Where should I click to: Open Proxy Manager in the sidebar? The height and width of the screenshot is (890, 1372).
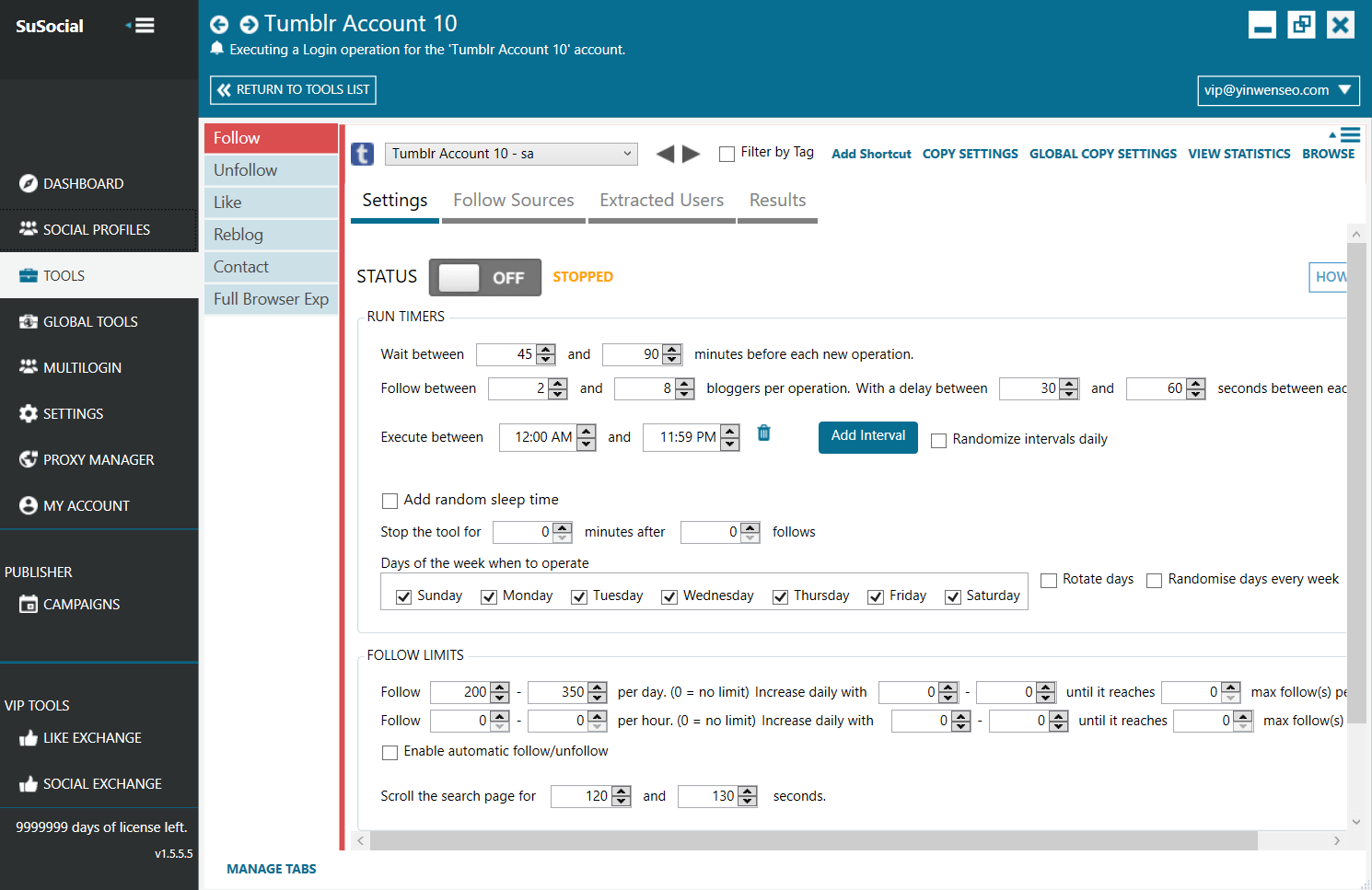[x=99, y=460]
